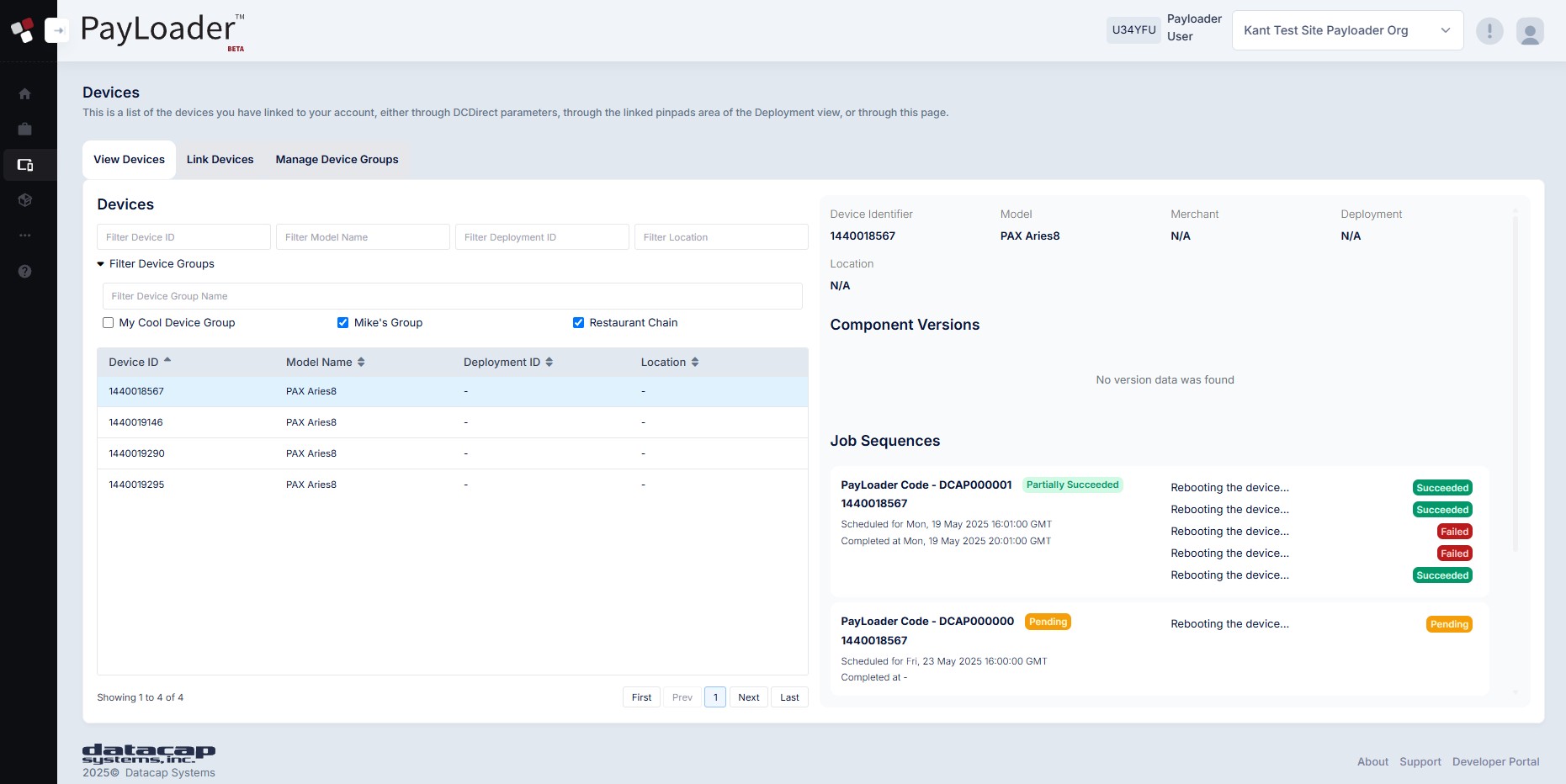Open the Support footer link
Image resolution: width=1566 pixels, height=784 pixels.
pyautogui.click(x=1420, y=761)
